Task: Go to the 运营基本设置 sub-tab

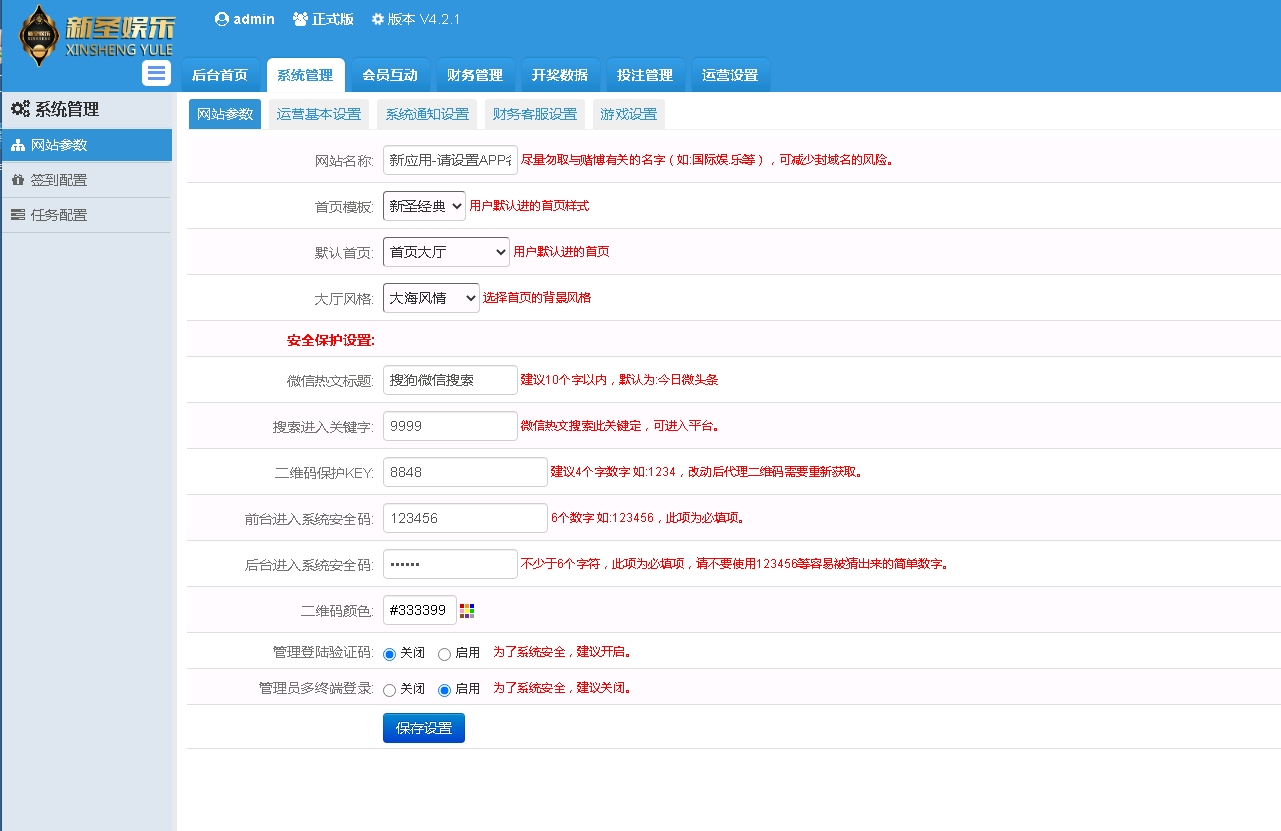Action: [319, 114]
